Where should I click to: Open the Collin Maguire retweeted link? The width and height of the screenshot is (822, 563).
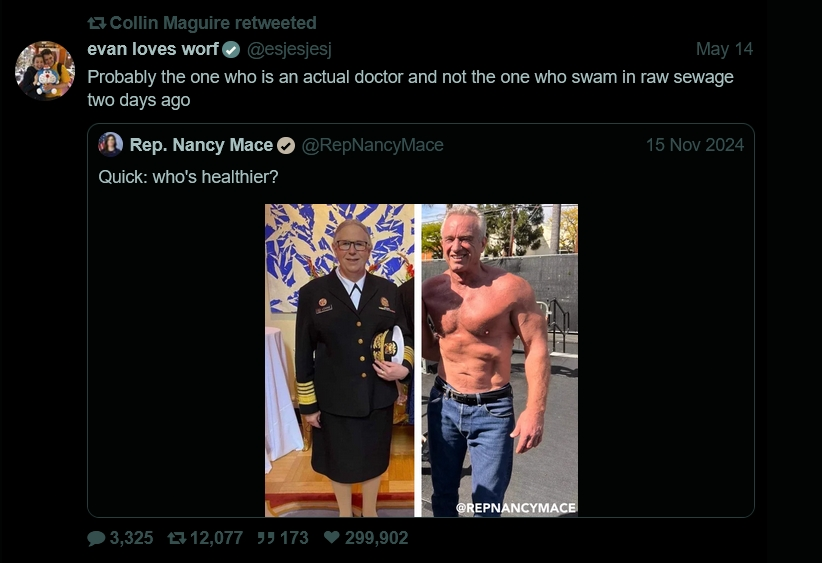(212, 23)
